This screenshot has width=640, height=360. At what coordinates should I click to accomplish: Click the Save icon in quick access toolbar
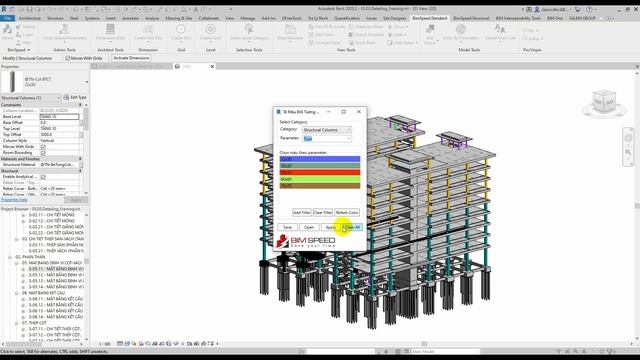pyautogui.click(x=29, y=9)
